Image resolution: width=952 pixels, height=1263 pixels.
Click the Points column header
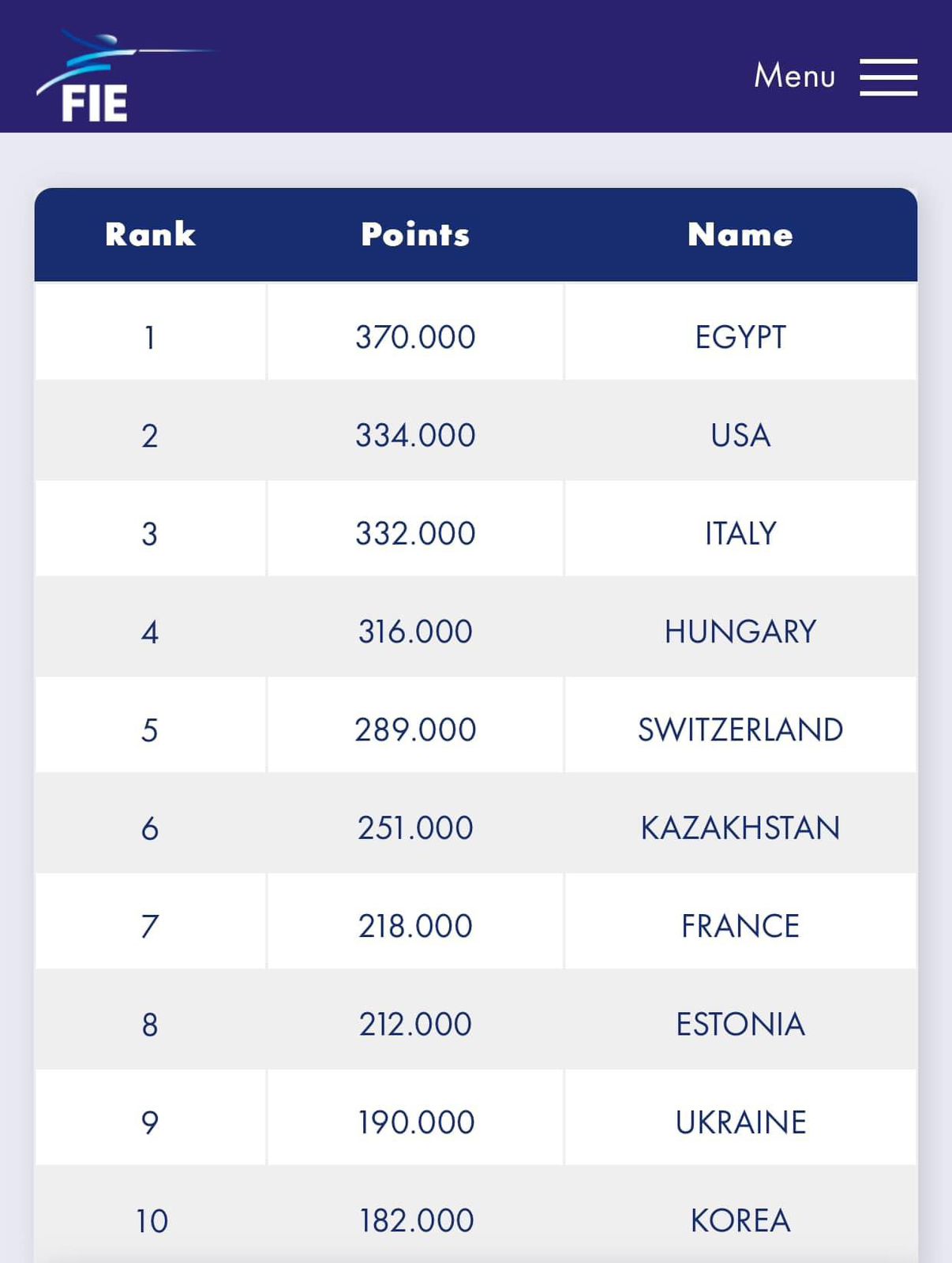[415, 234]
